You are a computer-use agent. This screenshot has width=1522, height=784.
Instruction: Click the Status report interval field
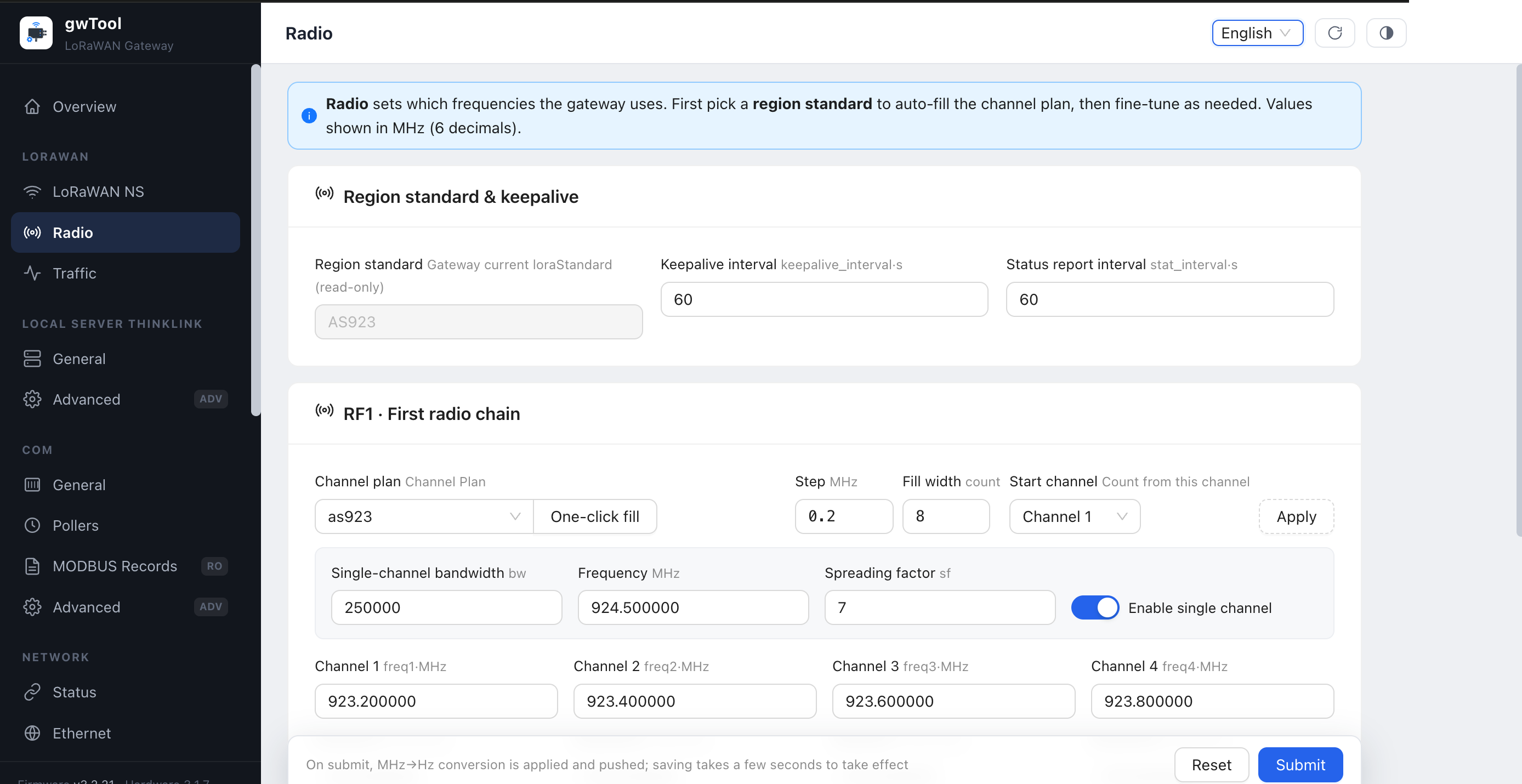(1170, 299)
